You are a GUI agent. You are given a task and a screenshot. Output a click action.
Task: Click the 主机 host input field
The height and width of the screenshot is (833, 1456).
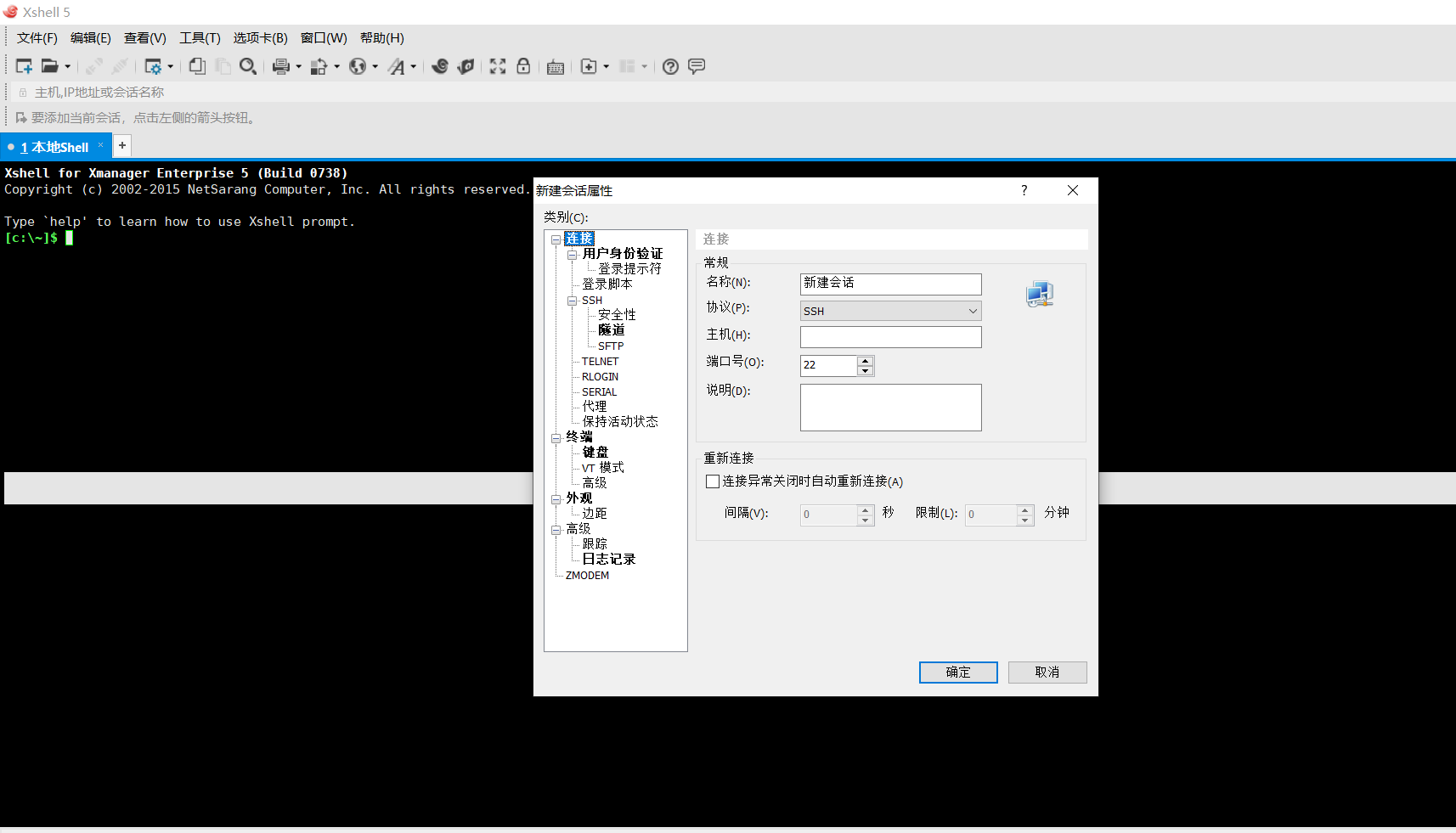pos(890,337)
